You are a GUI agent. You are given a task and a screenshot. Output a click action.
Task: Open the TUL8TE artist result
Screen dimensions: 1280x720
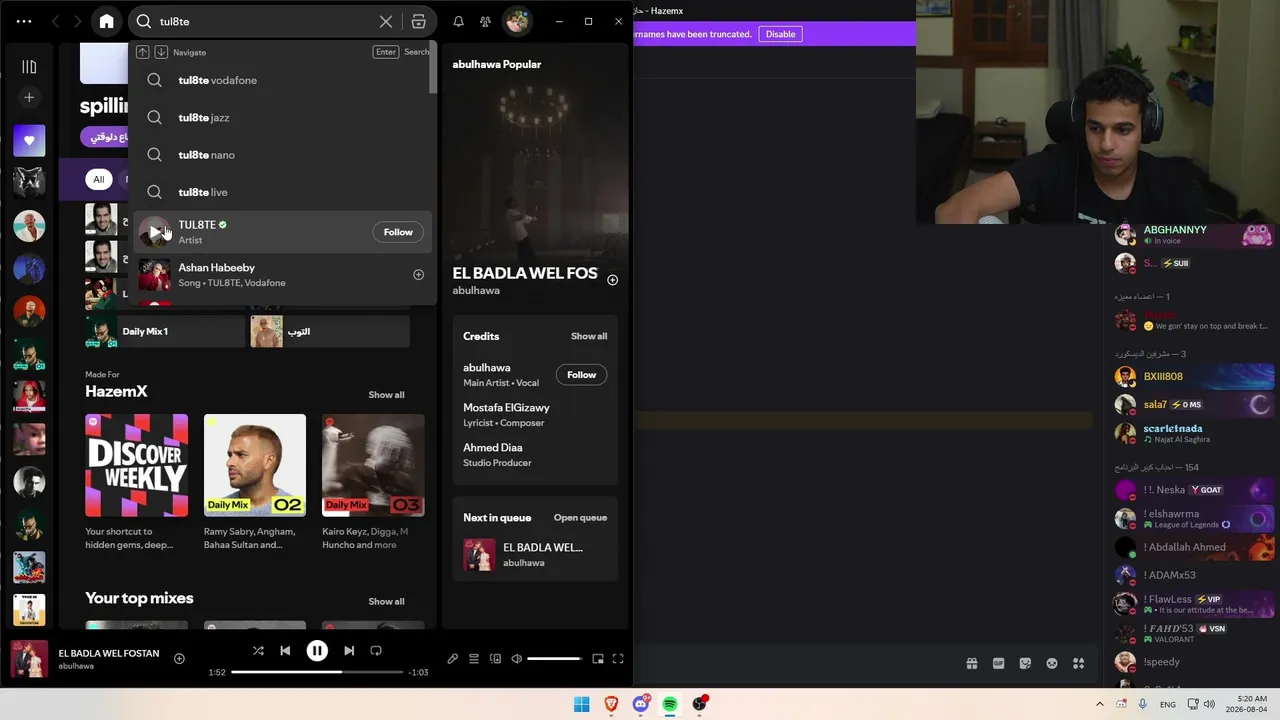pyautogui.click(x=284, y=232)
